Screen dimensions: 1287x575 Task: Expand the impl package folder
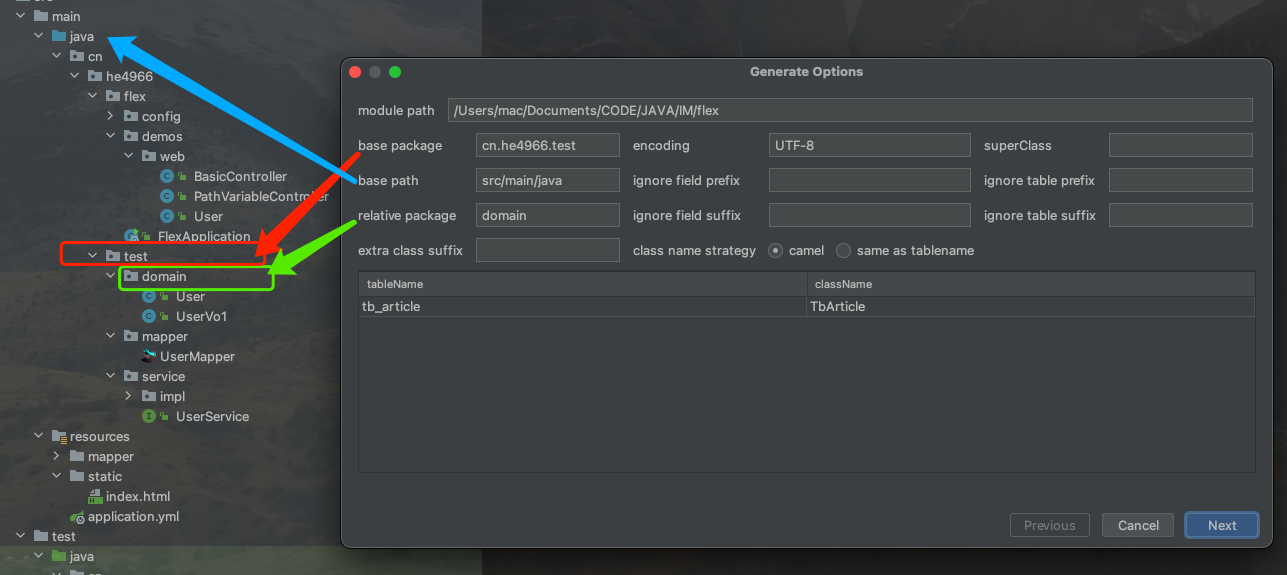coord(129,396)
